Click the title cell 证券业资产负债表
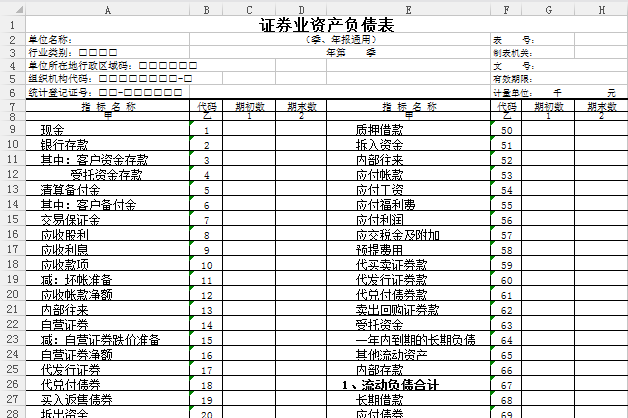The width and height of the screenshot is (628, 418). 327,24
